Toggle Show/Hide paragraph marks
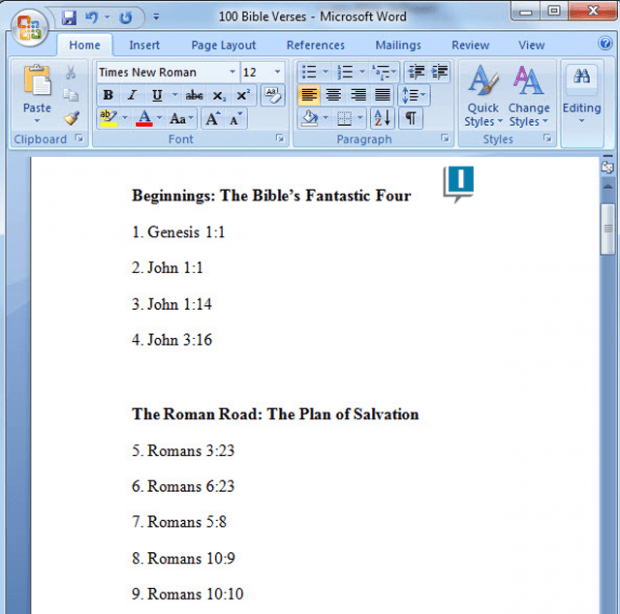620x614 pixels. 410,118
